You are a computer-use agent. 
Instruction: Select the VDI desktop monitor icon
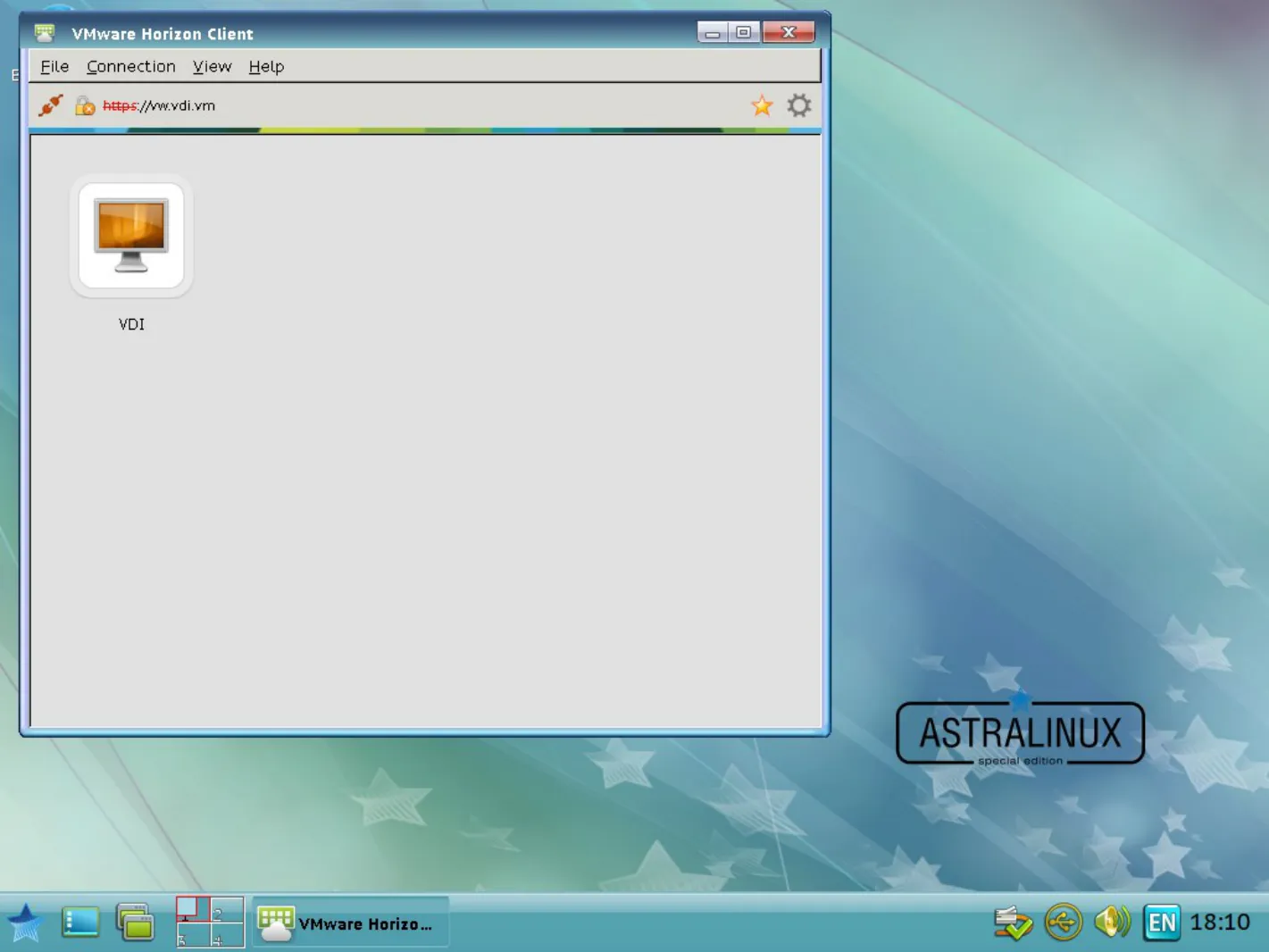pos(131,236)
